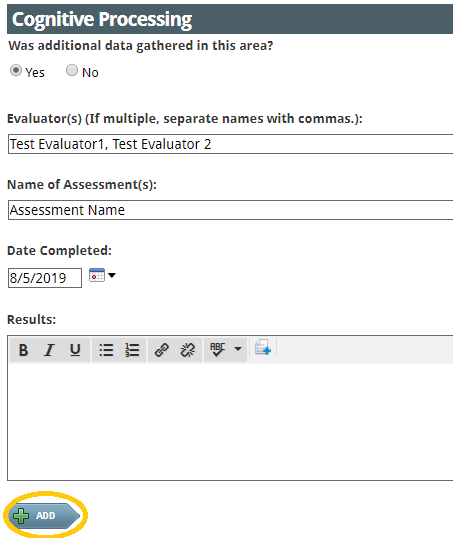Open the date picker dropdown arrow
Screen dimensions: 453x538
click(112, 275)
